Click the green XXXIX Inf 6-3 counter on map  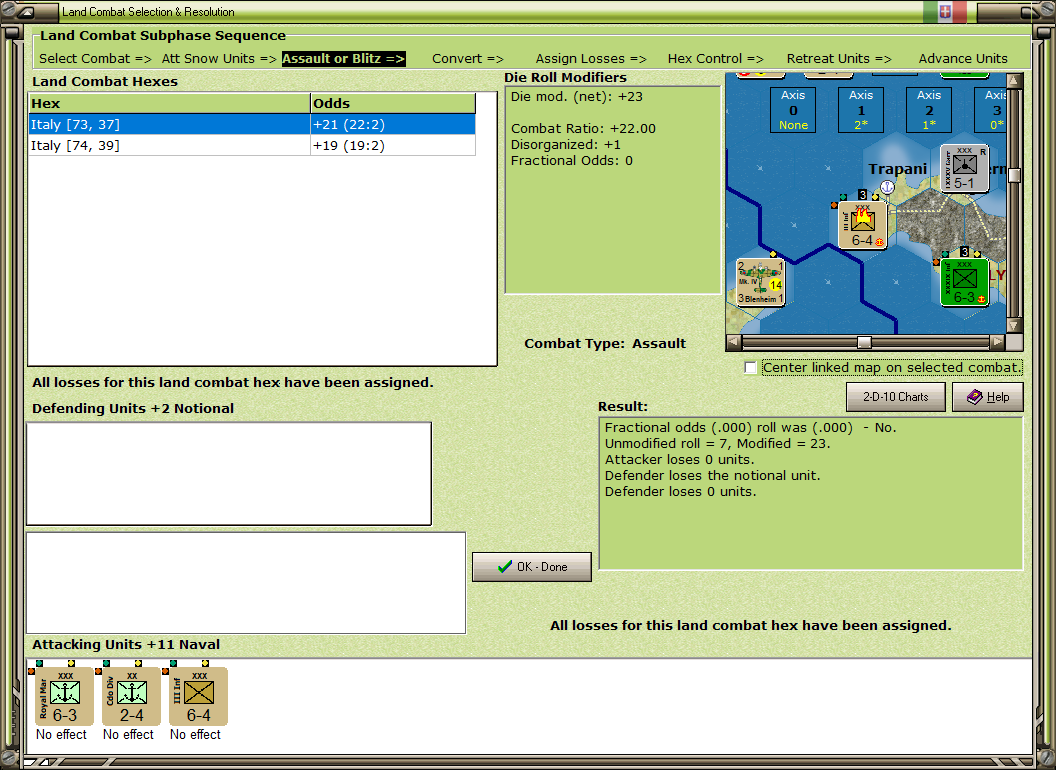point(964,282)
